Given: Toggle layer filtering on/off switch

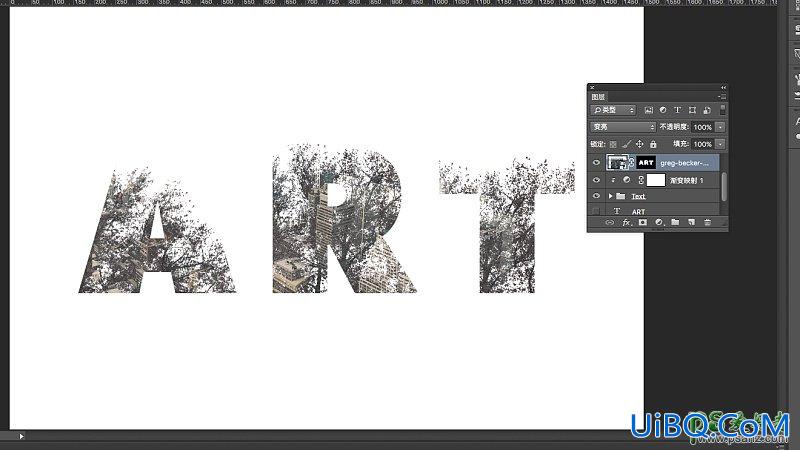Looking at the screenshot, I should click(722, 110).
